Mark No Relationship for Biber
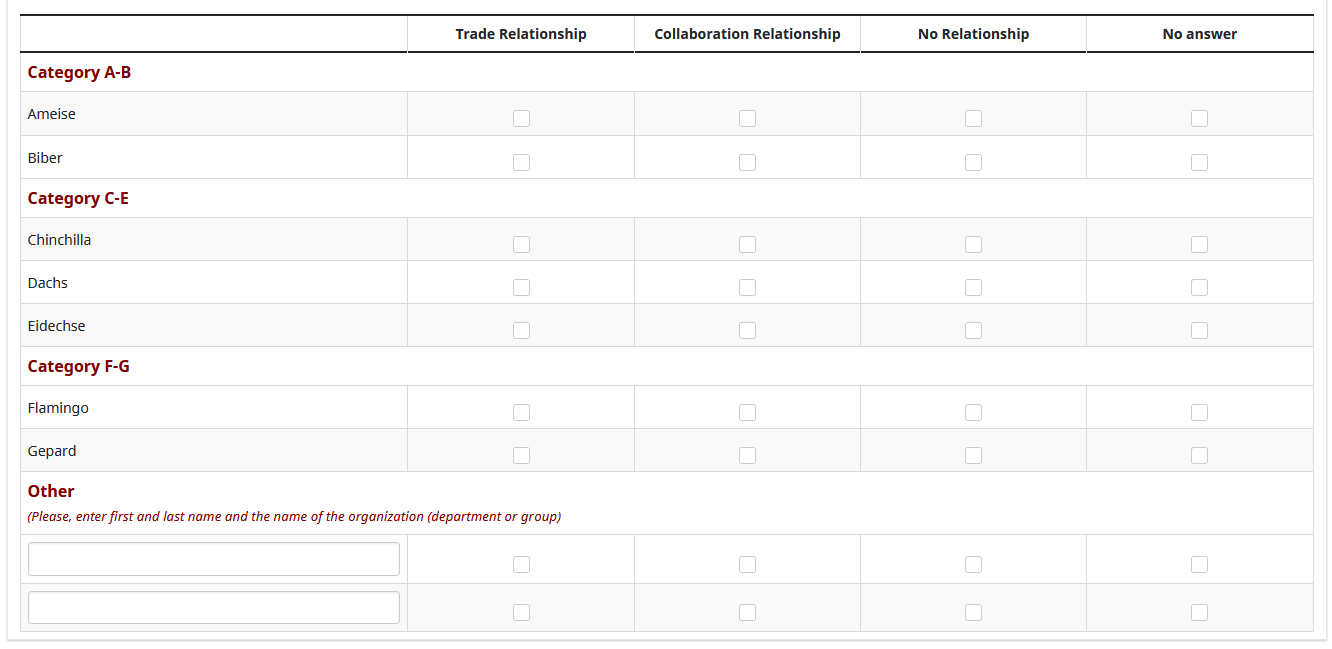Image resolution: width=1332 pixels, height=649 pixels. [x=973, y=162]
